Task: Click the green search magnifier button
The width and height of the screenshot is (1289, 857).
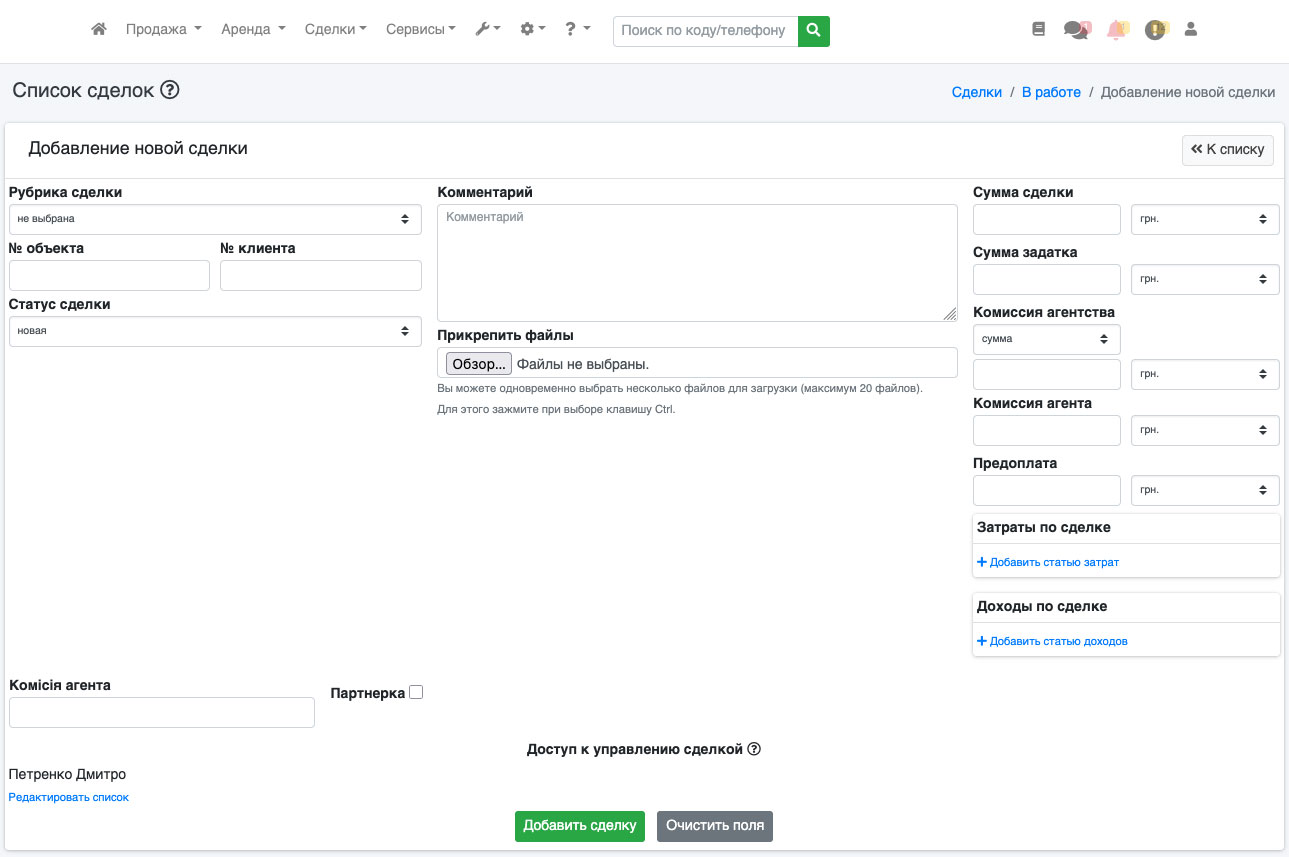Action: pyautogui.click(x=814, y=31)
